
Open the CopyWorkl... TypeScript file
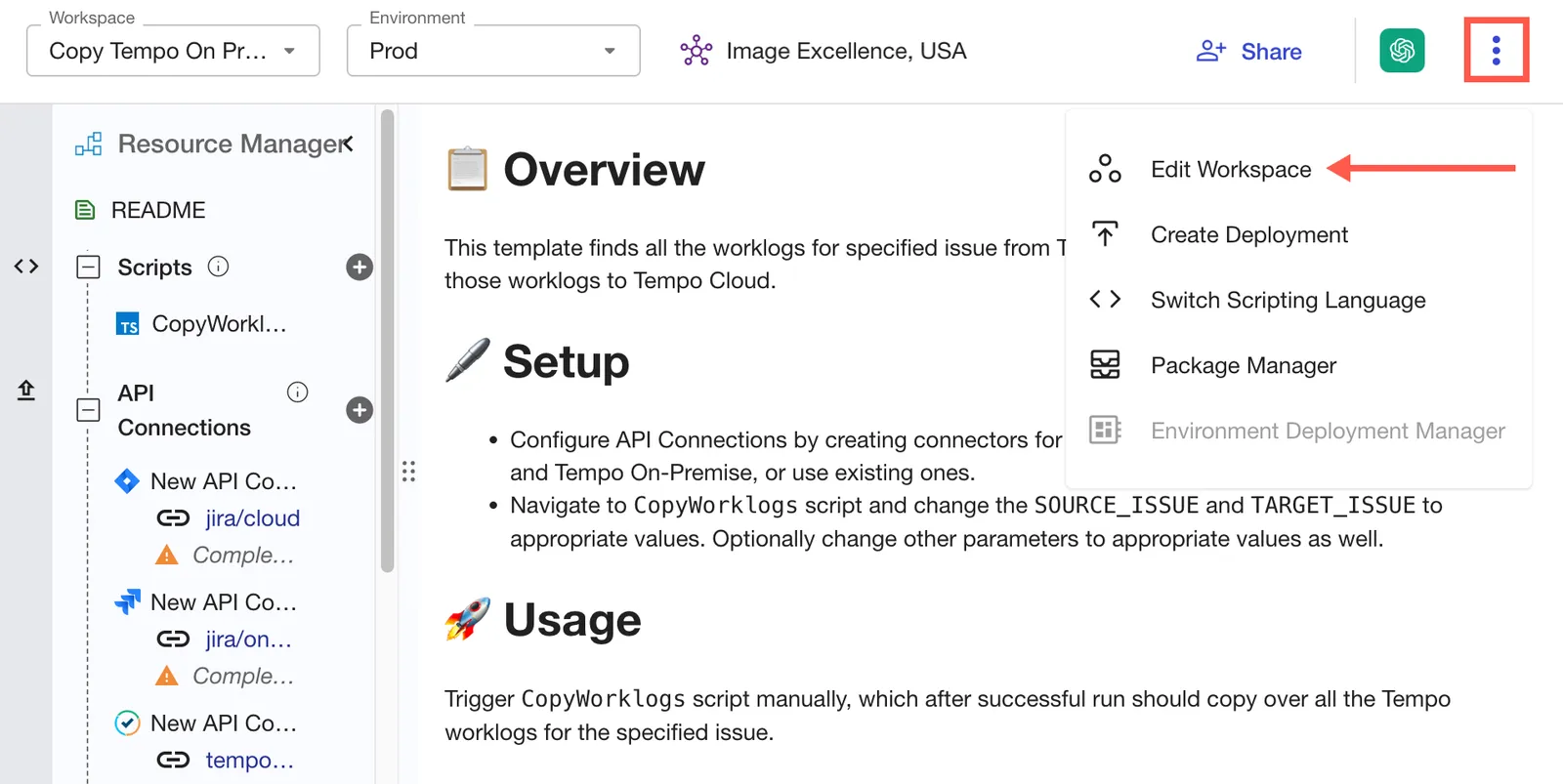tap(219, 324)
